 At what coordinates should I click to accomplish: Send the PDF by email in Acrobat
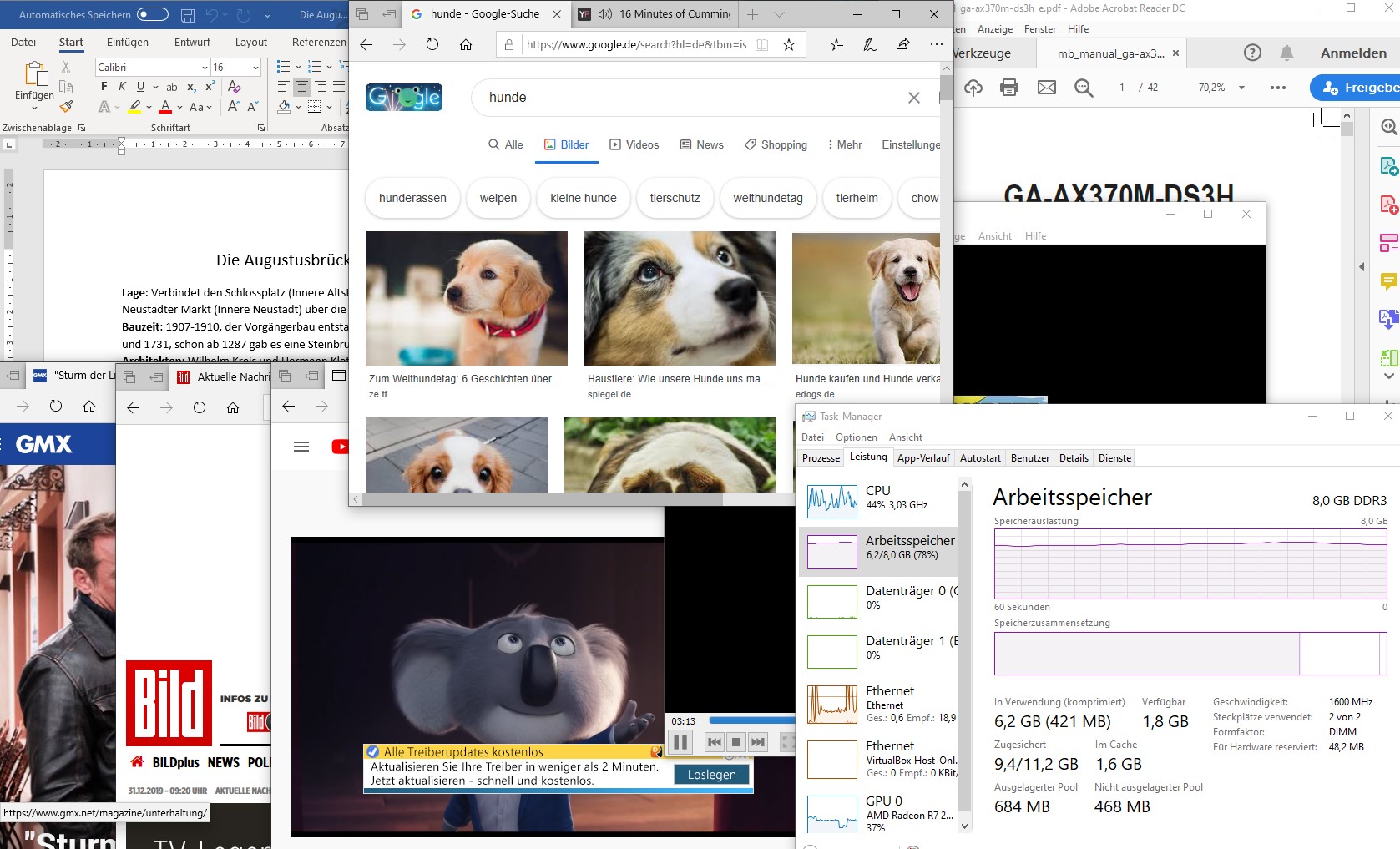(x=1047, y=87)
